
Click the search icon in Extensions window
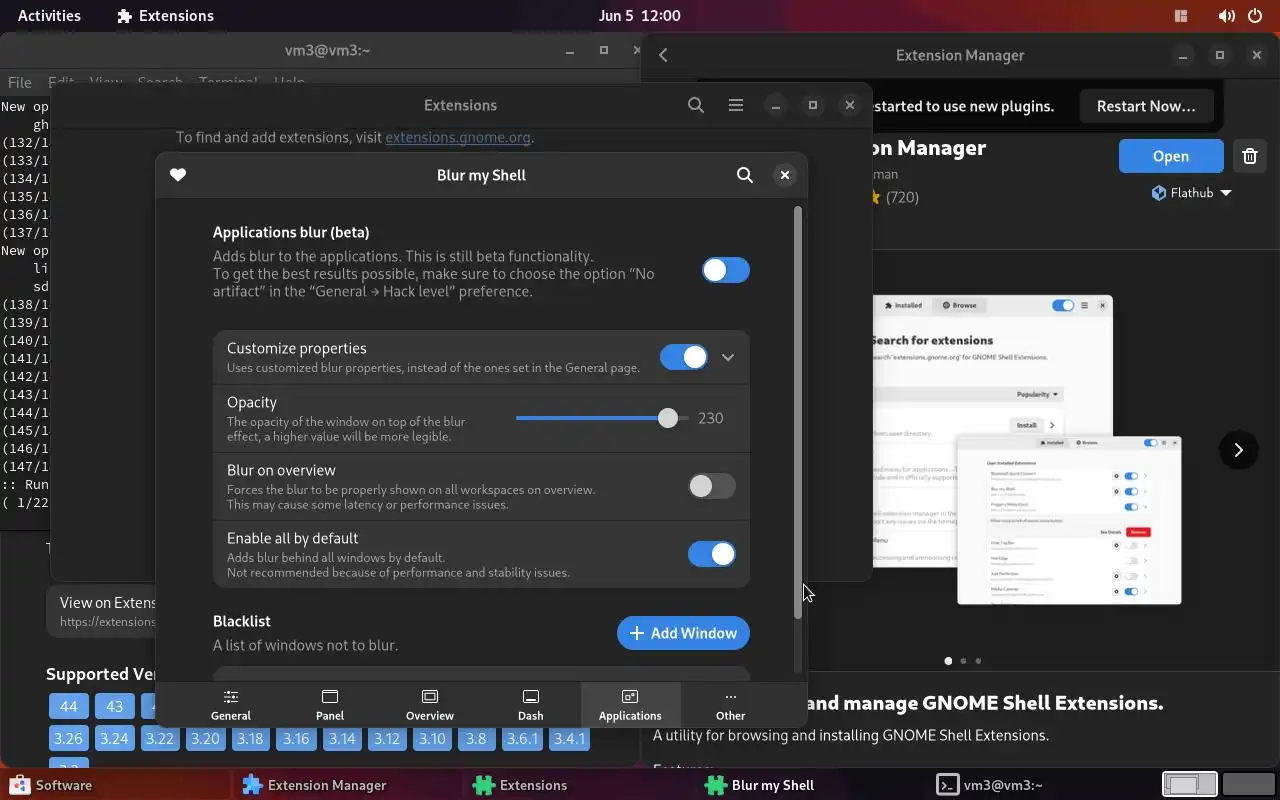pyautogui.click(x=696, y=105)
